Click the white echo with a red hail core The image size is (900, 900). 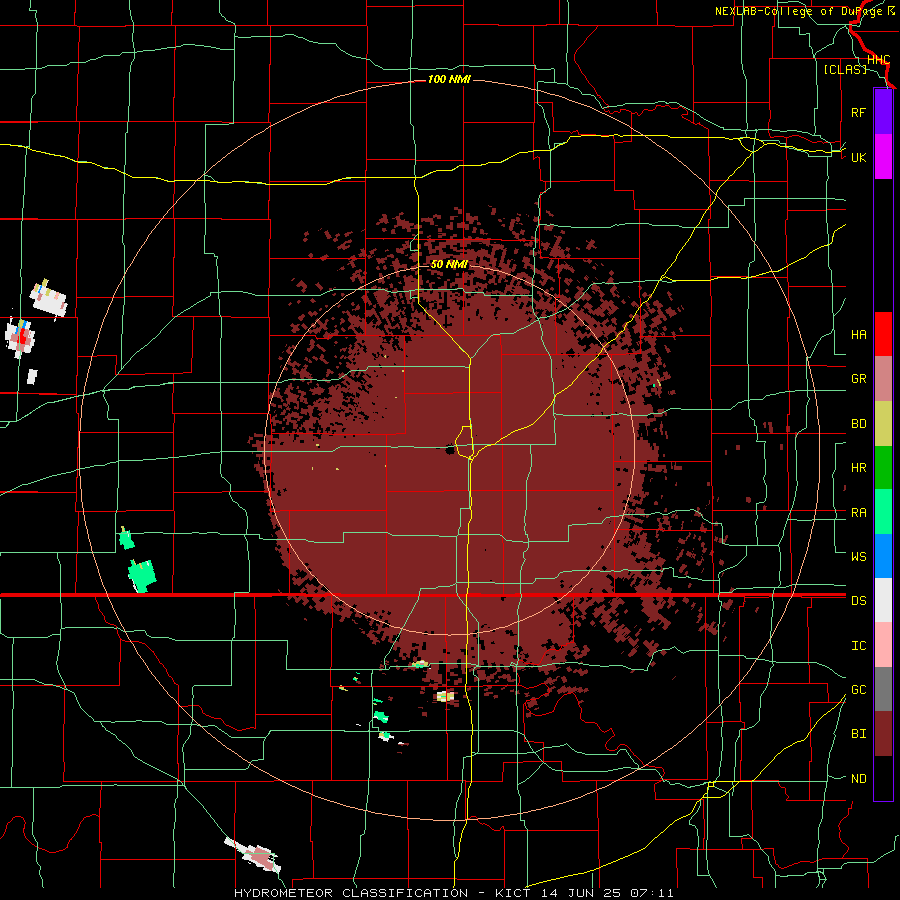[20, 339]
